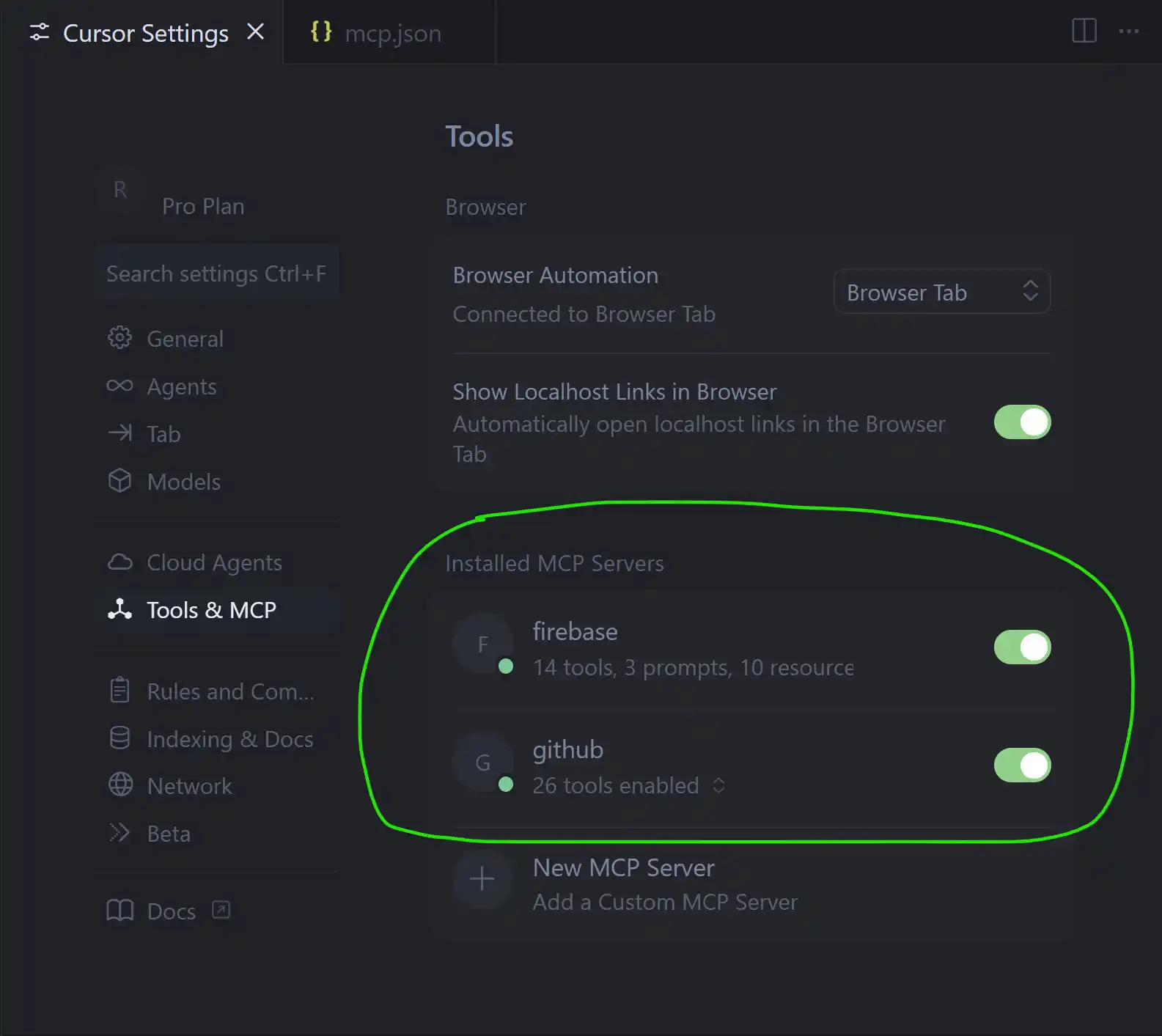Screen dimensions: 1162x1036
Task: Click the R user avatar
Action: pyautogui.click(x=120, y=189)
